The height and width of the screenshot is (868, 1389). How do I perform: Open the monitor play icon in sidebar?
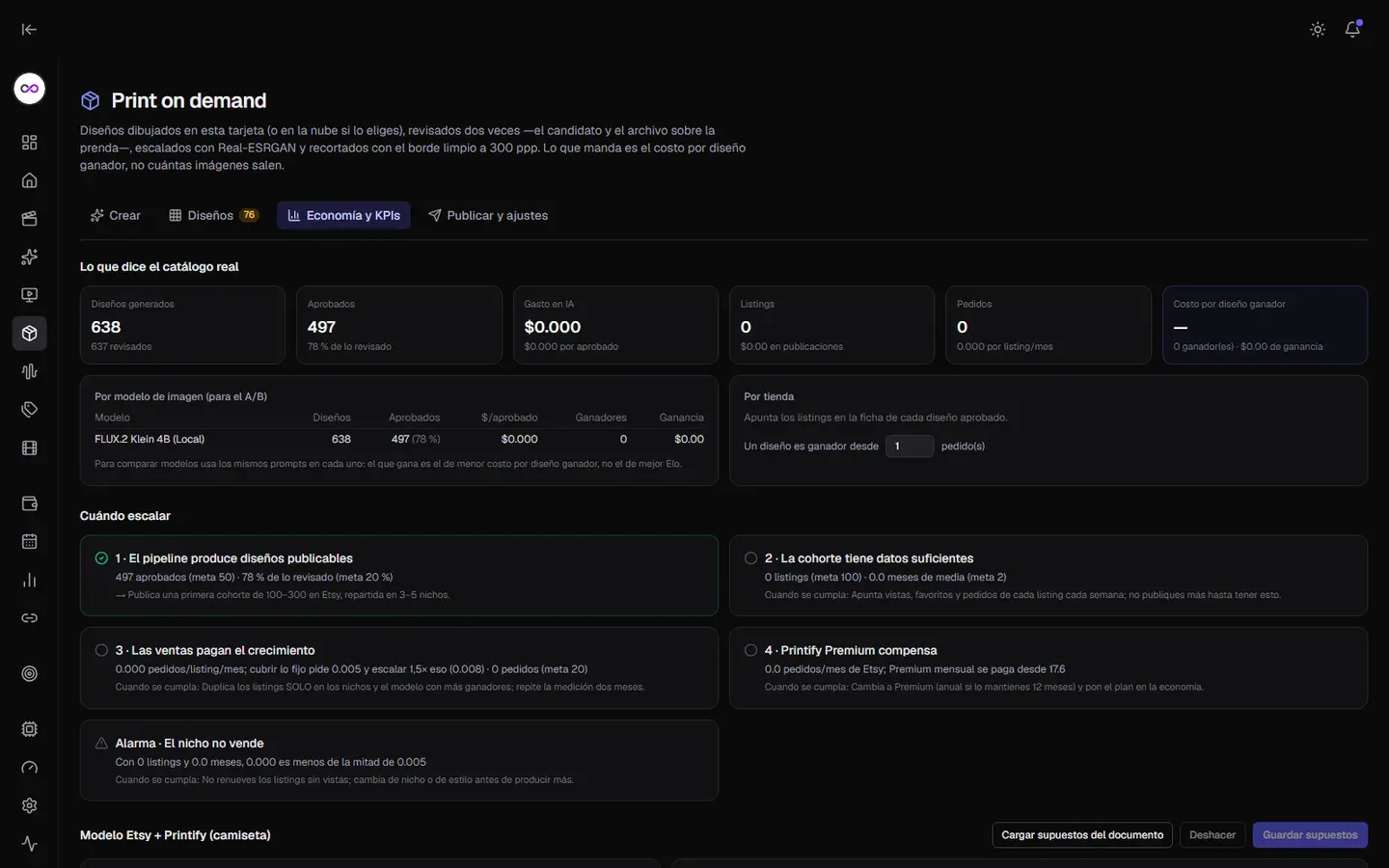coord(30,295)
